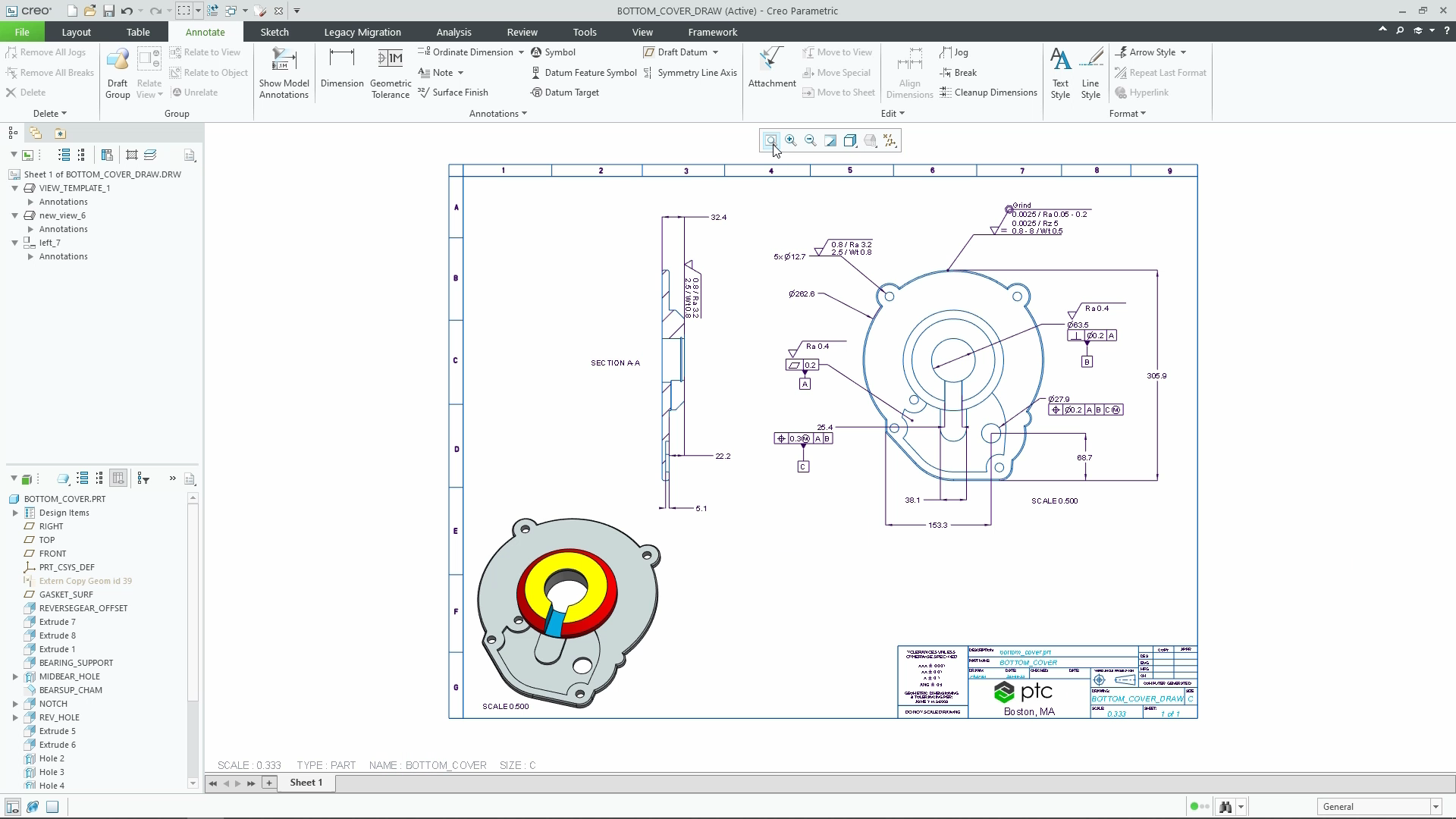
Task: Open Ordinate Dimension dropdown arrow
Action: [521, 52]
